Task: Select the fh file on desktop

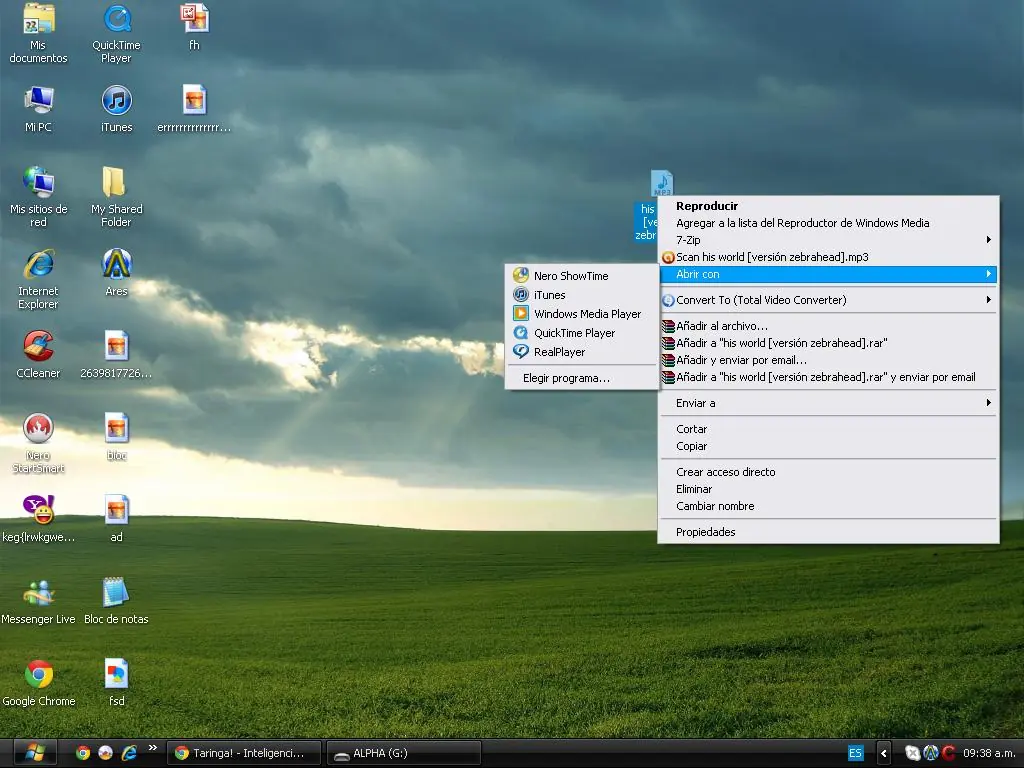Action: 195,27
